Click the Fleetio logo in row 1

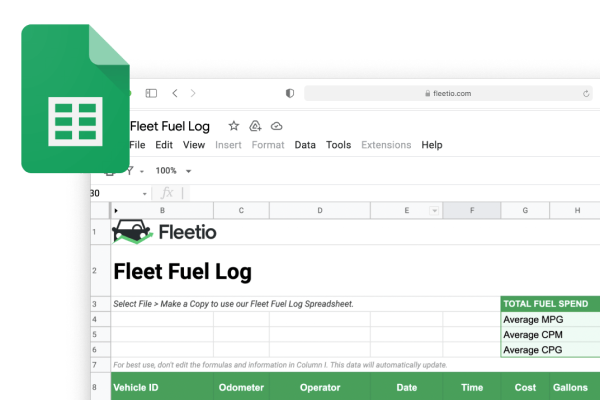(165, 232)
